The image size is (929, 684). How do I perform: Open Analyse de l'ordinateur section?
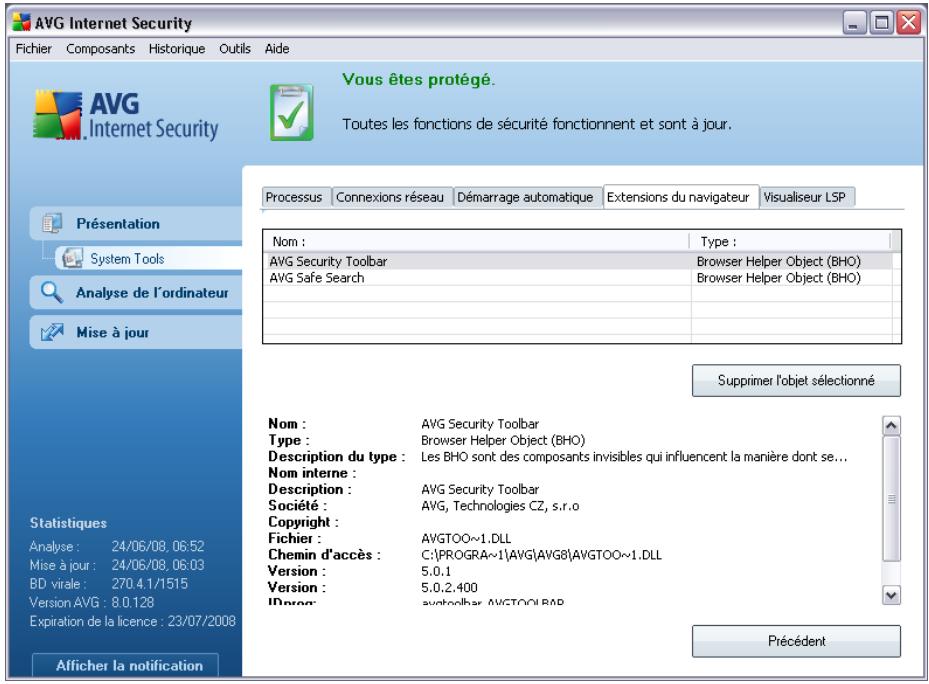coord(136,292)
